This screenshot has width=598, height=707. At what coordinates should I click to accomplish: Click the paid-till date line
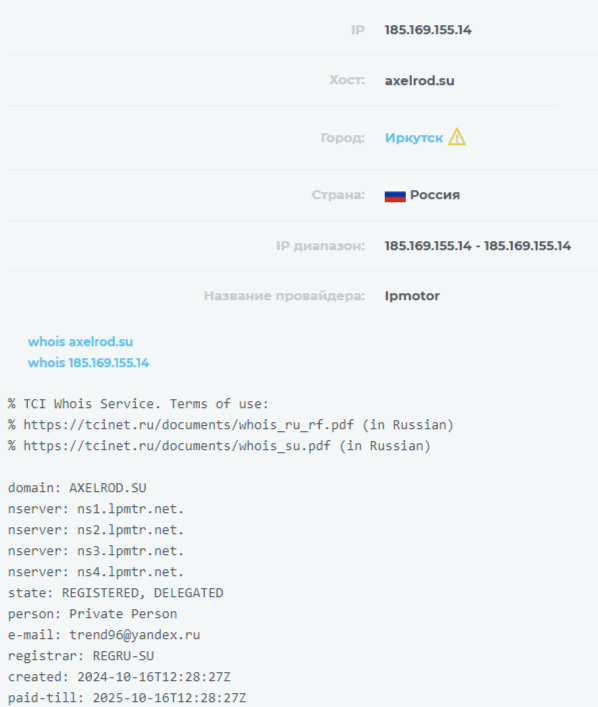[127, 698]
